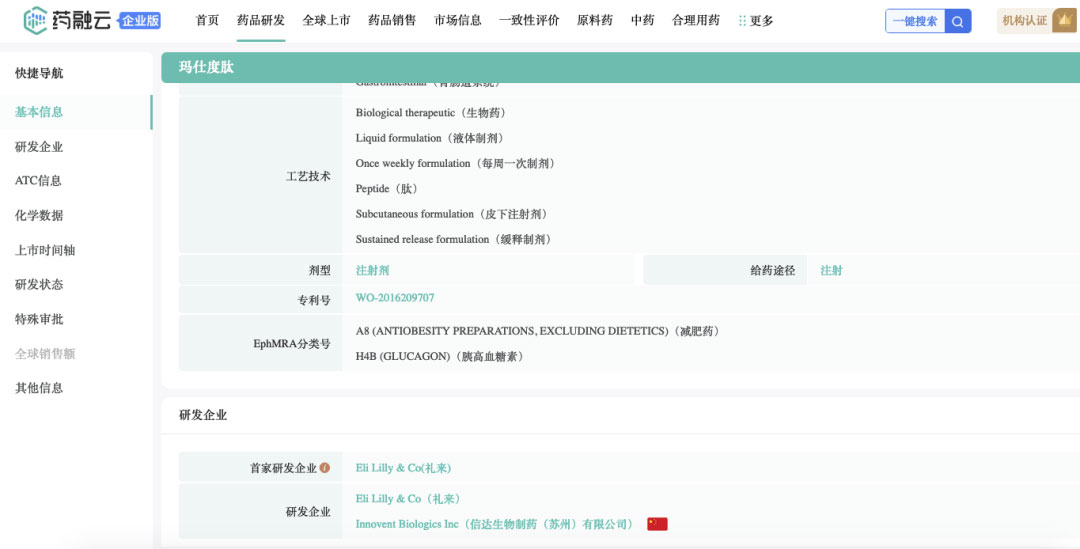Open the 药品研发 navigation tab
Image resolution: width=1080 pixels, height=549 pixels.
[260, 21]
